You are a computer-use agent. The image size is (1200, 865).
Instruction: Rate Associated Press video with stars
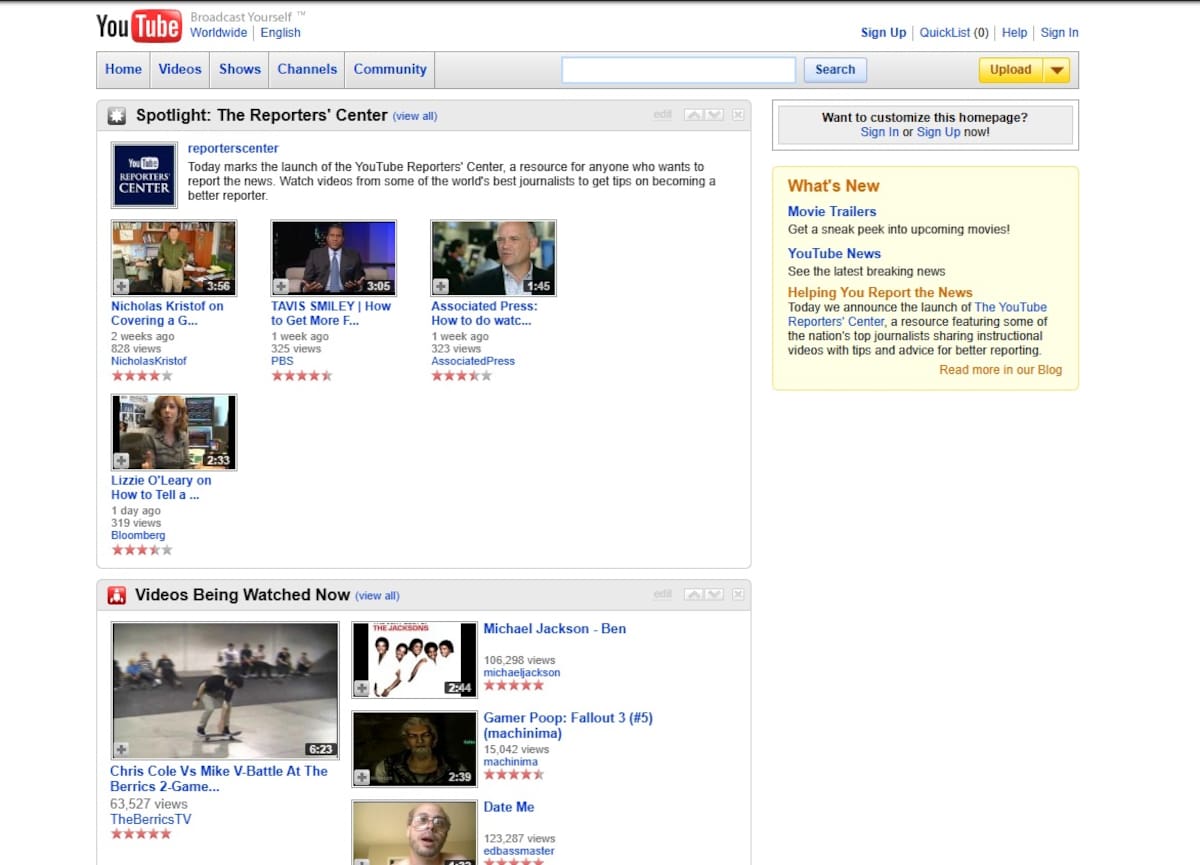(x=462, y=376)
